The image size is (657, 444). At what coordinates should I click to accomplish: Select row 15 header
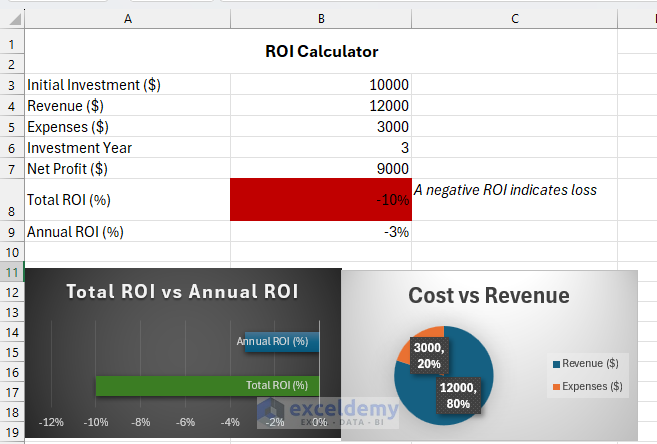coord(12,352)
